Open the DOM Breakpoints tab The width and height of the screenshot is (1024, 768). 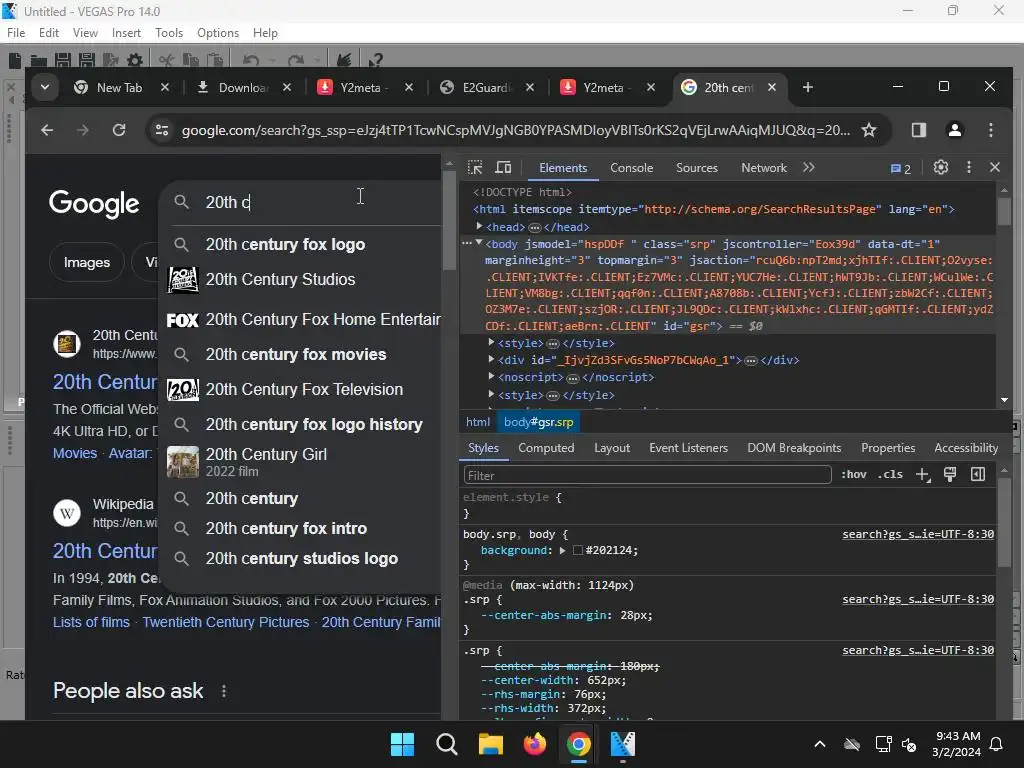(794, 448)
